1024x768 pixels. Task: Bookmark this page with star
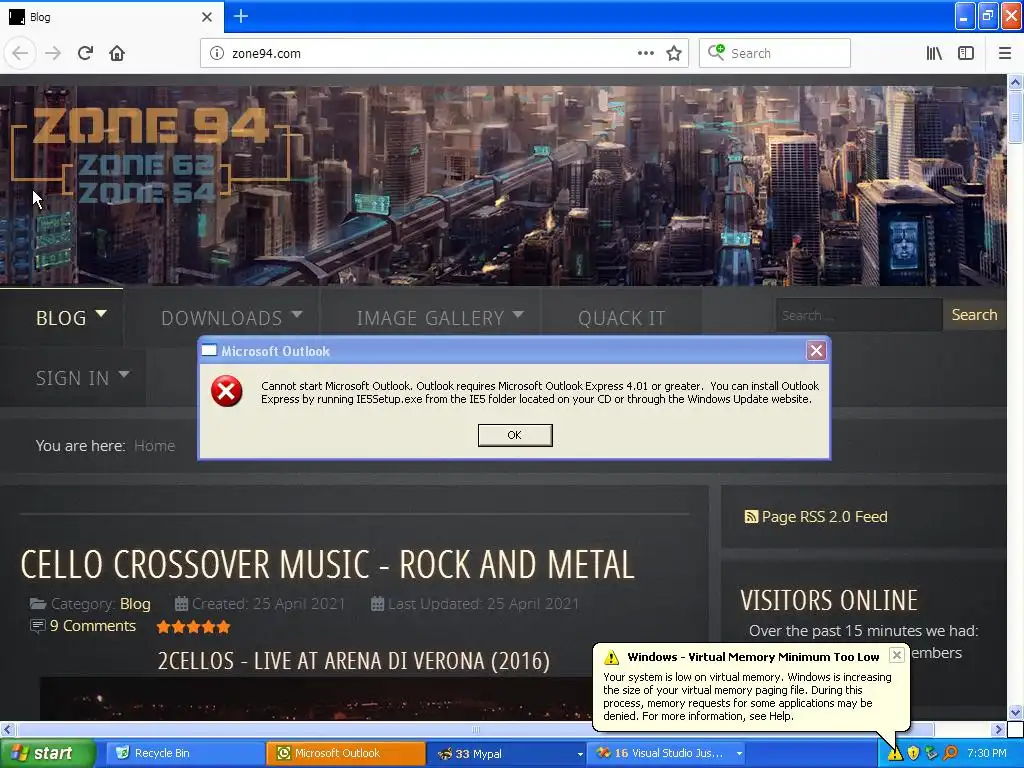click(x=674, y=53)
